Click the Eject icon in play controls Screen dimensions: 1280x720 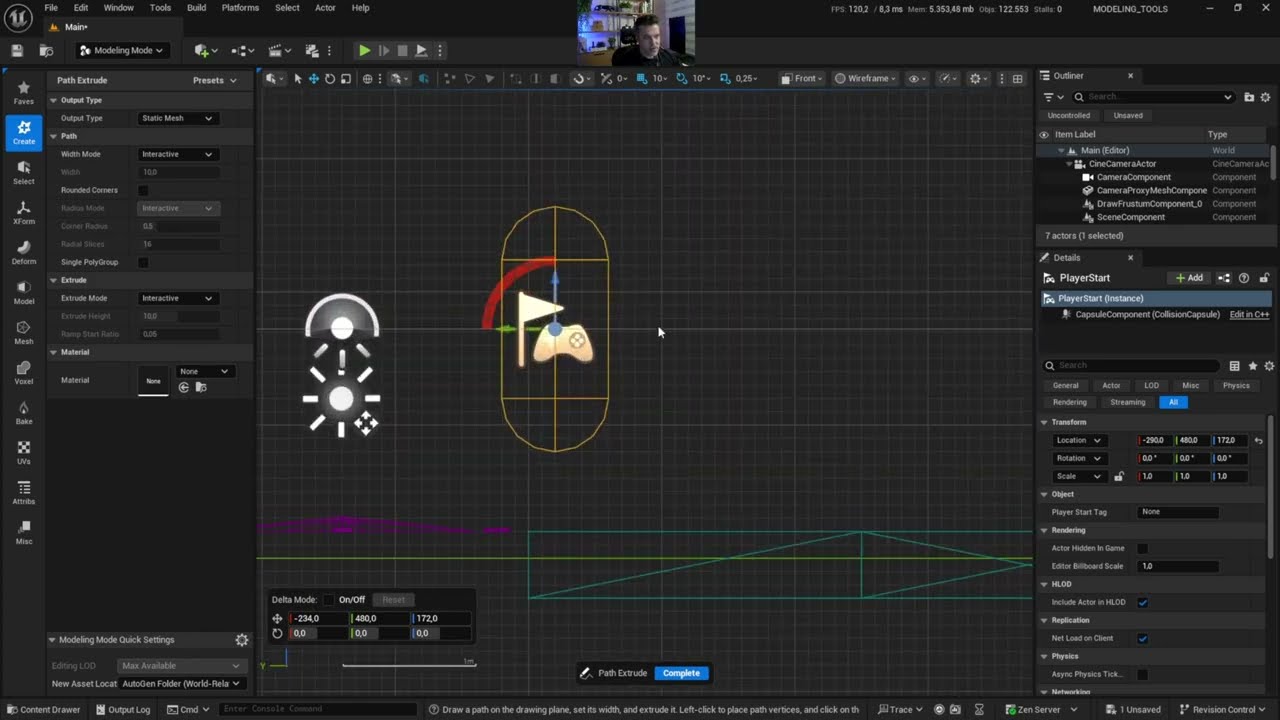point(421,50)
